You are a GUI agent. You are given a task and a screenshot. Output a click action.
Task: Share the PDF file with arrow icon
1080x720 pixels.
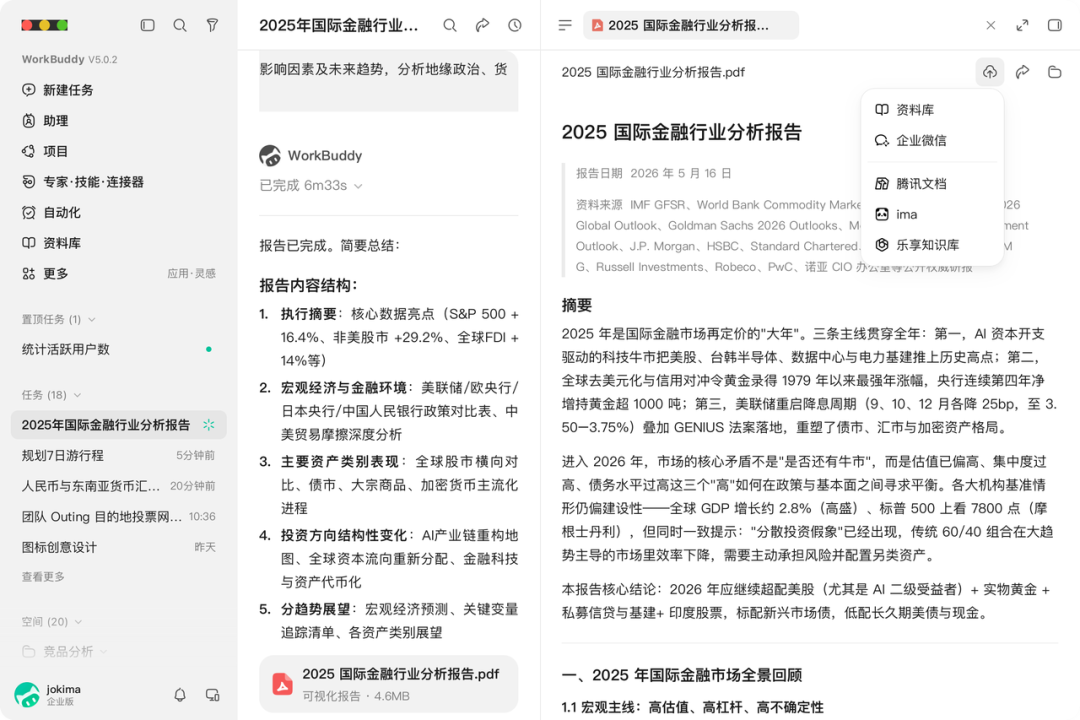pos(1022,72)
